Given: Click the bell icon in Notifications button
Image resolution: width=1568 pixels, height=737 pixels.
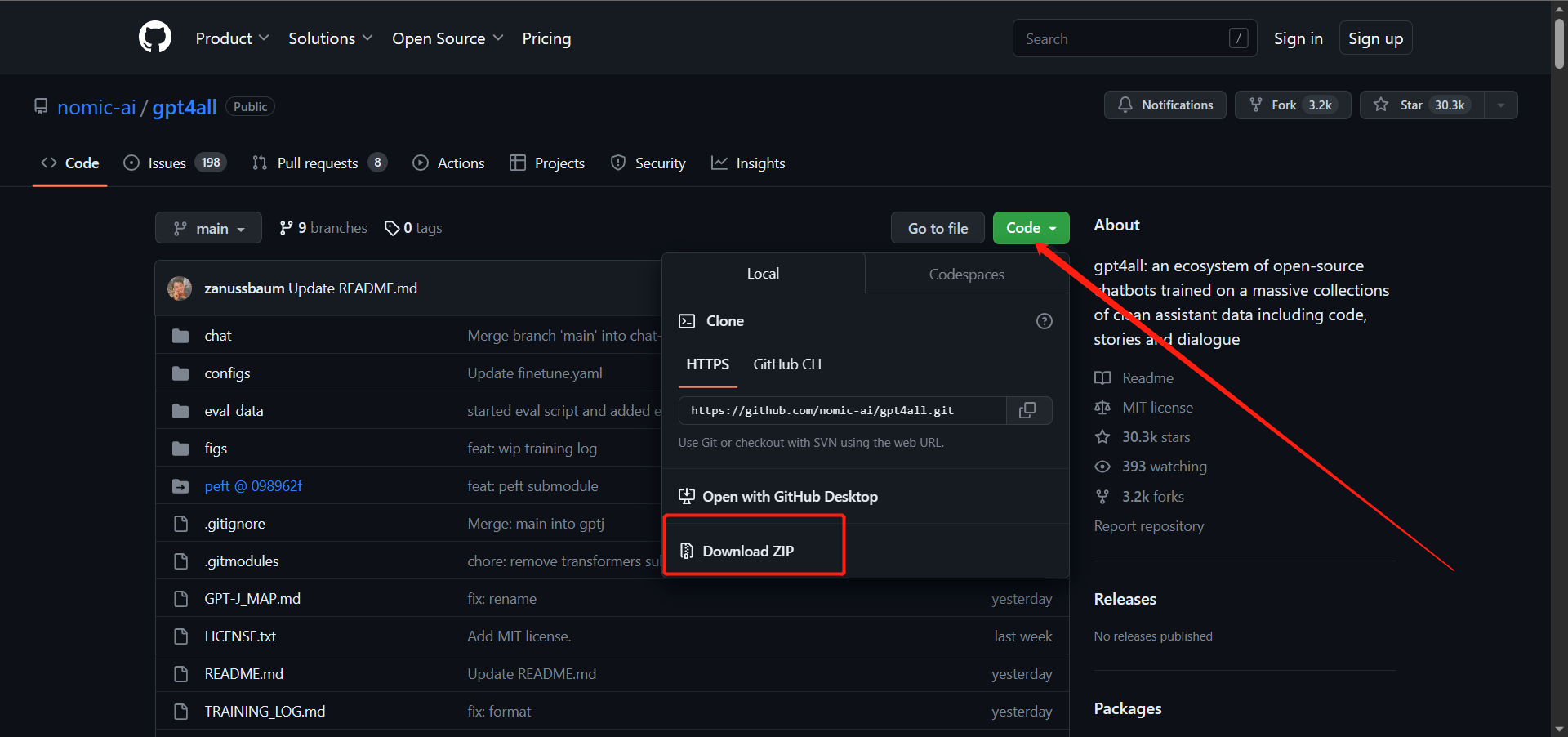Looking at the screenshot, I should coord(1125,105).
